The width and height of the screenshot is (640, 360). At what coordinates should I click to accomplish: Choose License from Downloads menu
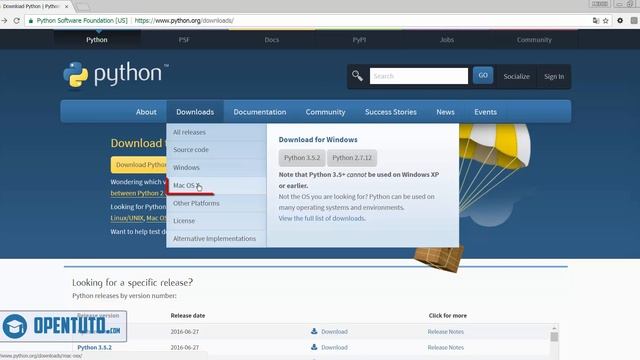pyautogui.click(x=216, y=221)
